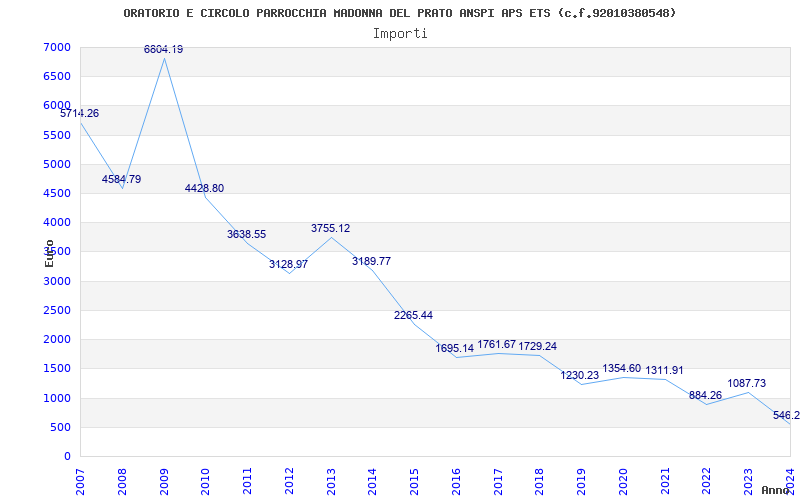Click the 2011 year axis label
This screenshot has height=500, width=800.
tap(247, 482)
